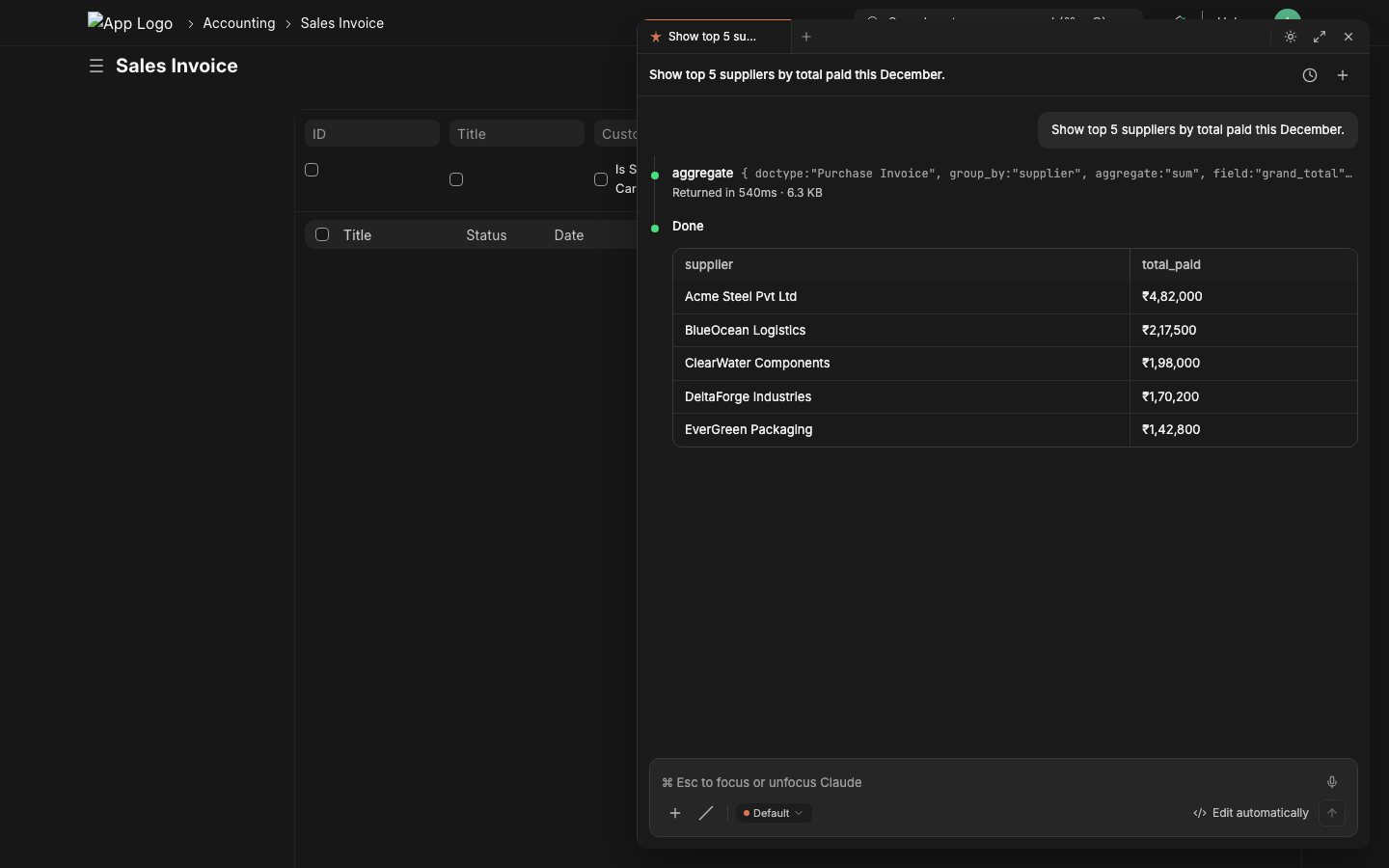Click the Title column header

tap(357, 235)
